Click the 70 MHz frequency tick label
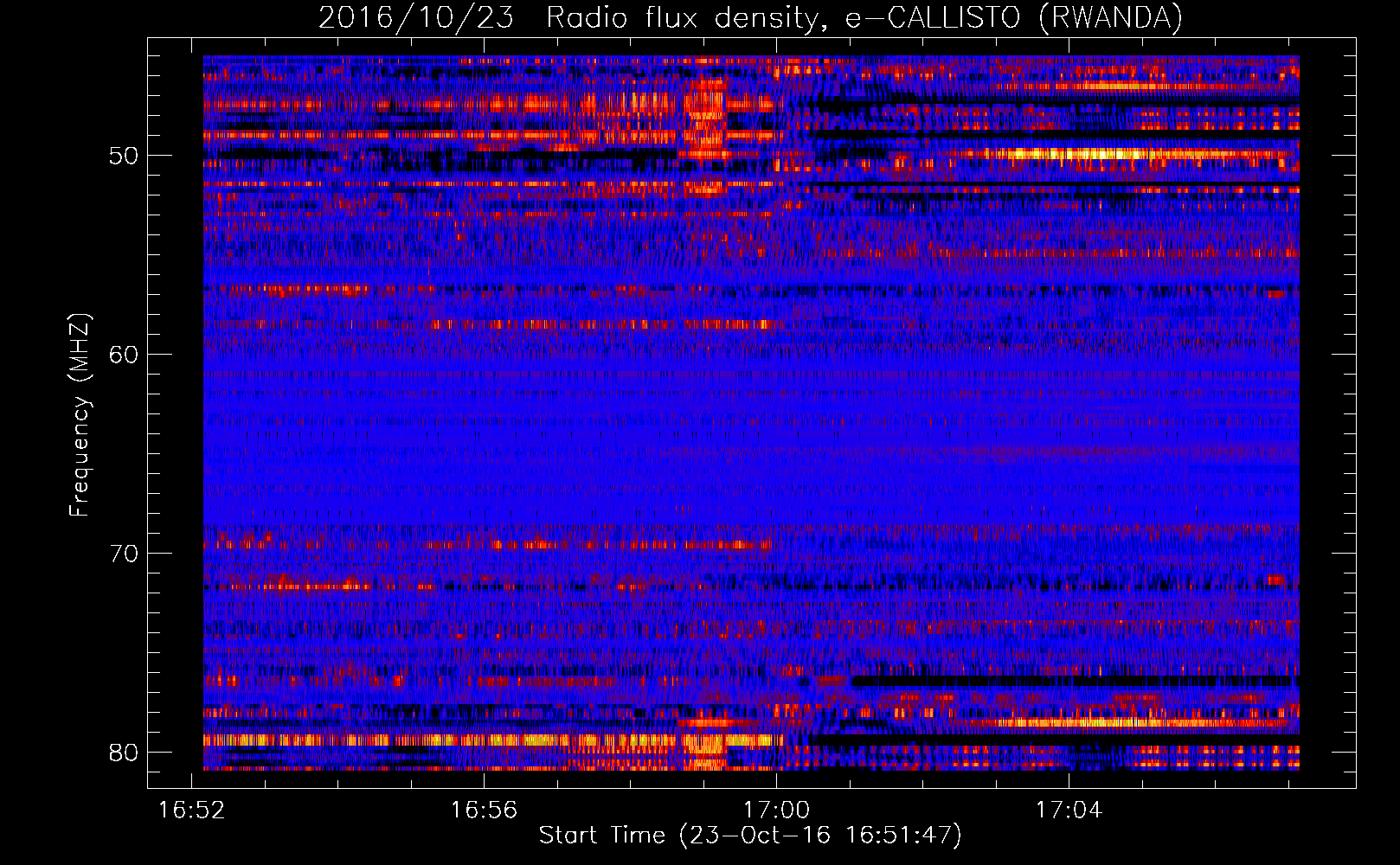 (x=124, y=554)
